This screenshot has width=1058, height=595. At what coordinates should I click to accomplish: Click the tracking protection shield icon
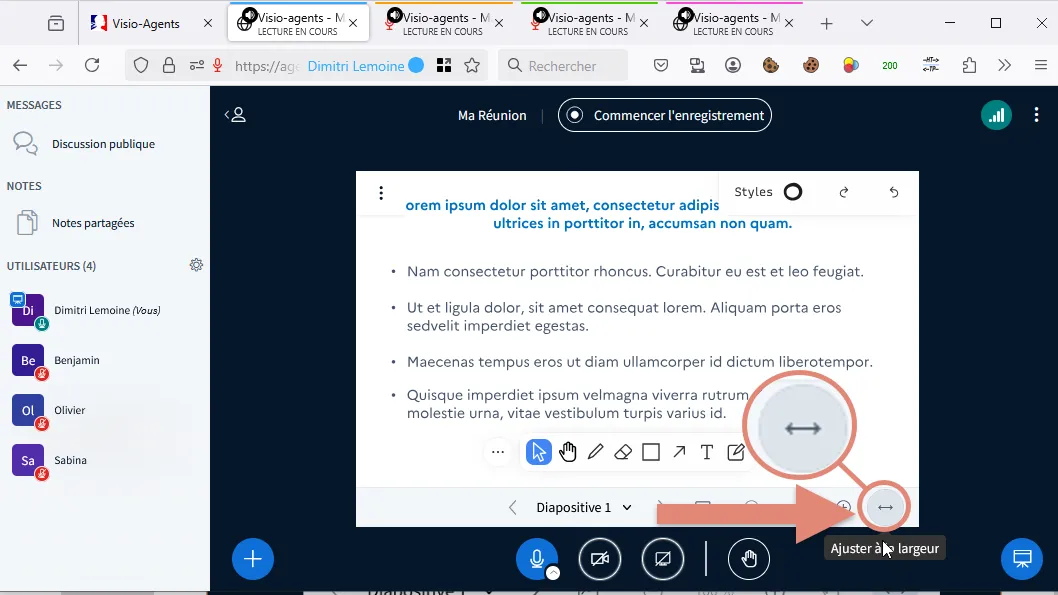[x=140, y=65]
